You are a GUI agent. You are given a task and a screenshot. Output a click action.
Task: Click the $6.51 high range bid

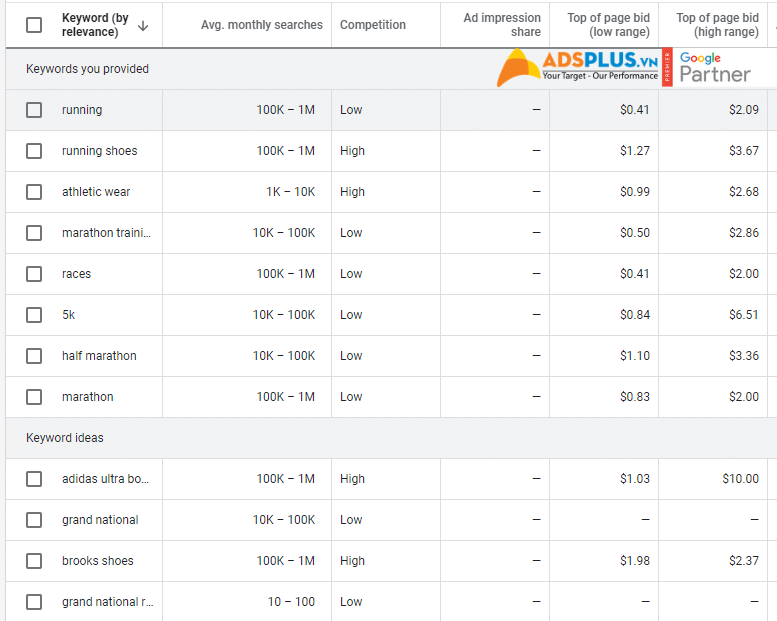point(744,315)
